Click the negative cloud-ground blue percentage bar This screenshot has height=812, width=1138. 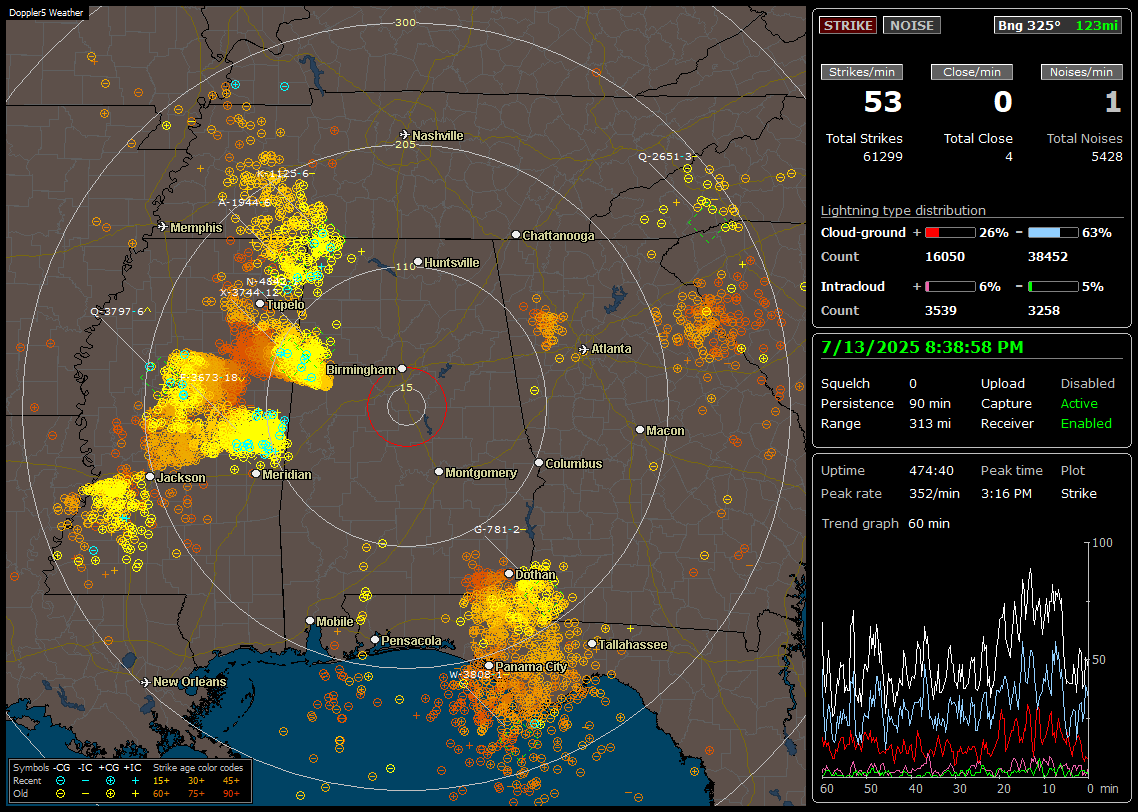[x=1052, y=233]
